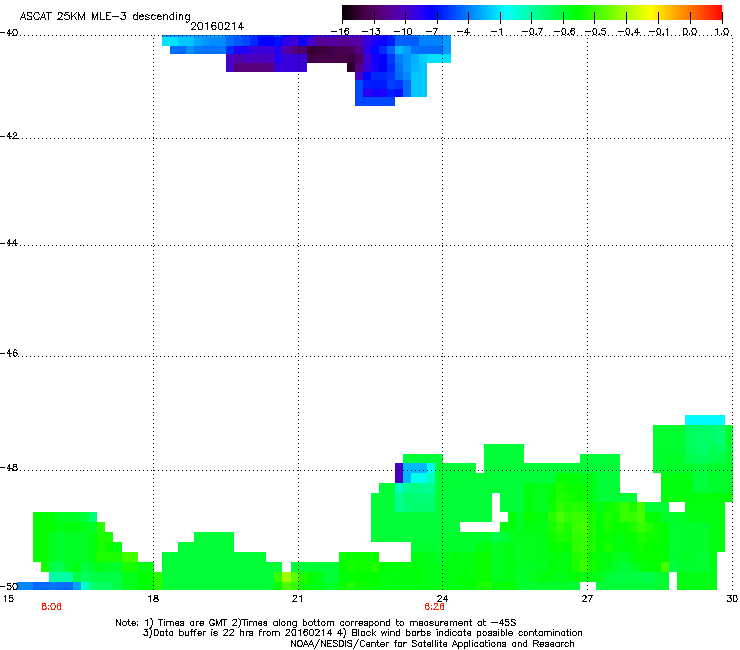Click the NOAA/NESDIS Center for Satellite Applications credit
Viewport: 740px width, 650px height.
pyautogui.click(x=432, y=644)
